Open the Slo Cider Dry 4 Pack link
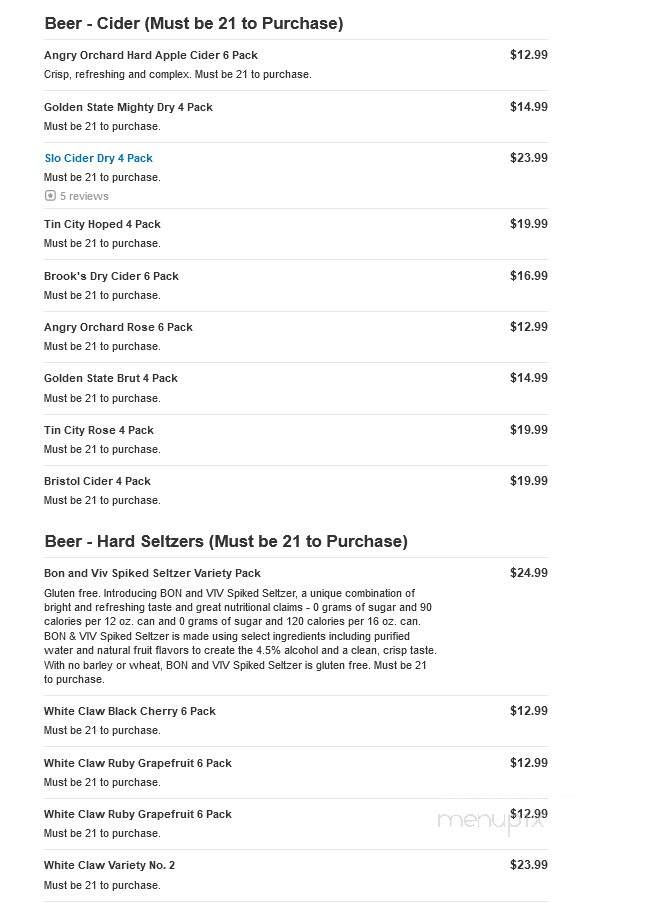The height and width of the screenshot is (903, 670). [x=99, y=158]
